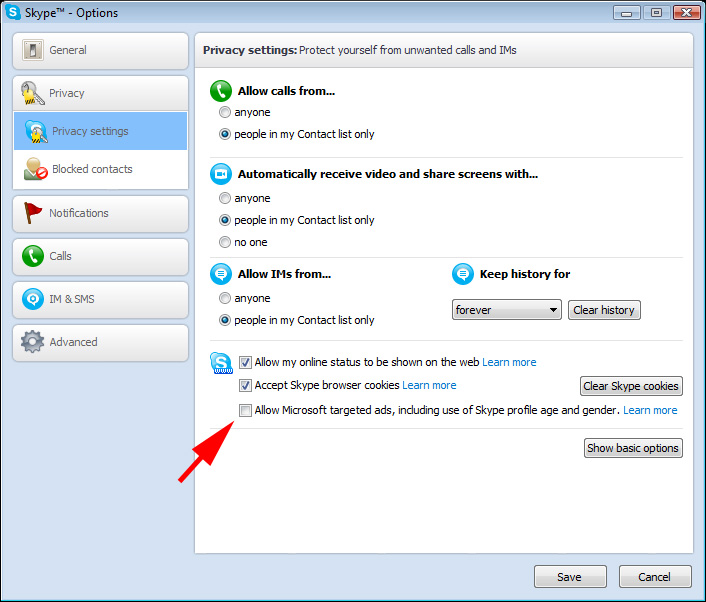The image size is (706, 602).
Task: Click chat bubble icon beside Keep history for
Action: [463, 274]
